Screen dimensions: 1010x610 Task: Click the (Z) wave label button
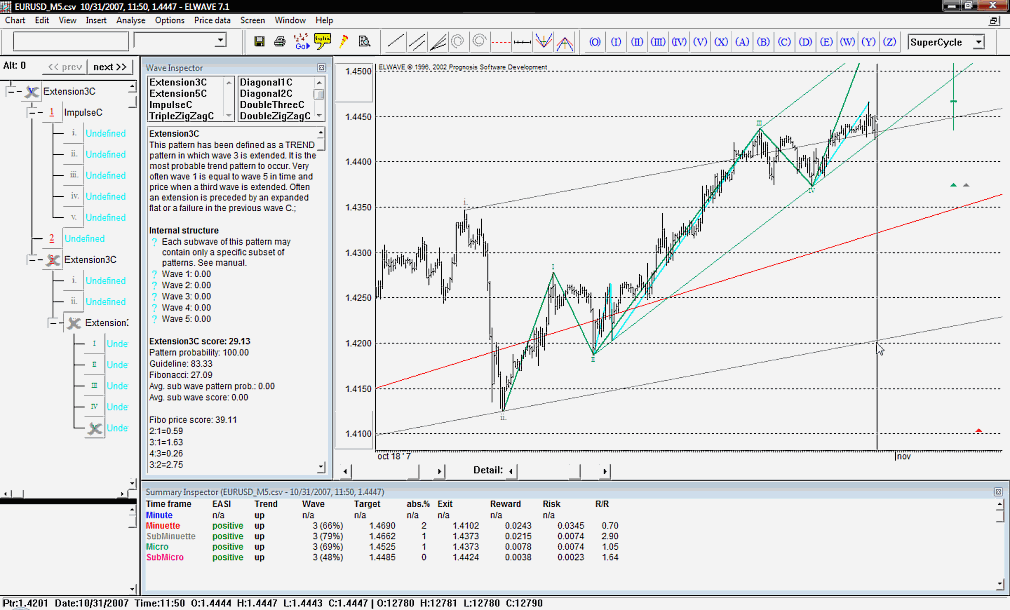(889, 42)
